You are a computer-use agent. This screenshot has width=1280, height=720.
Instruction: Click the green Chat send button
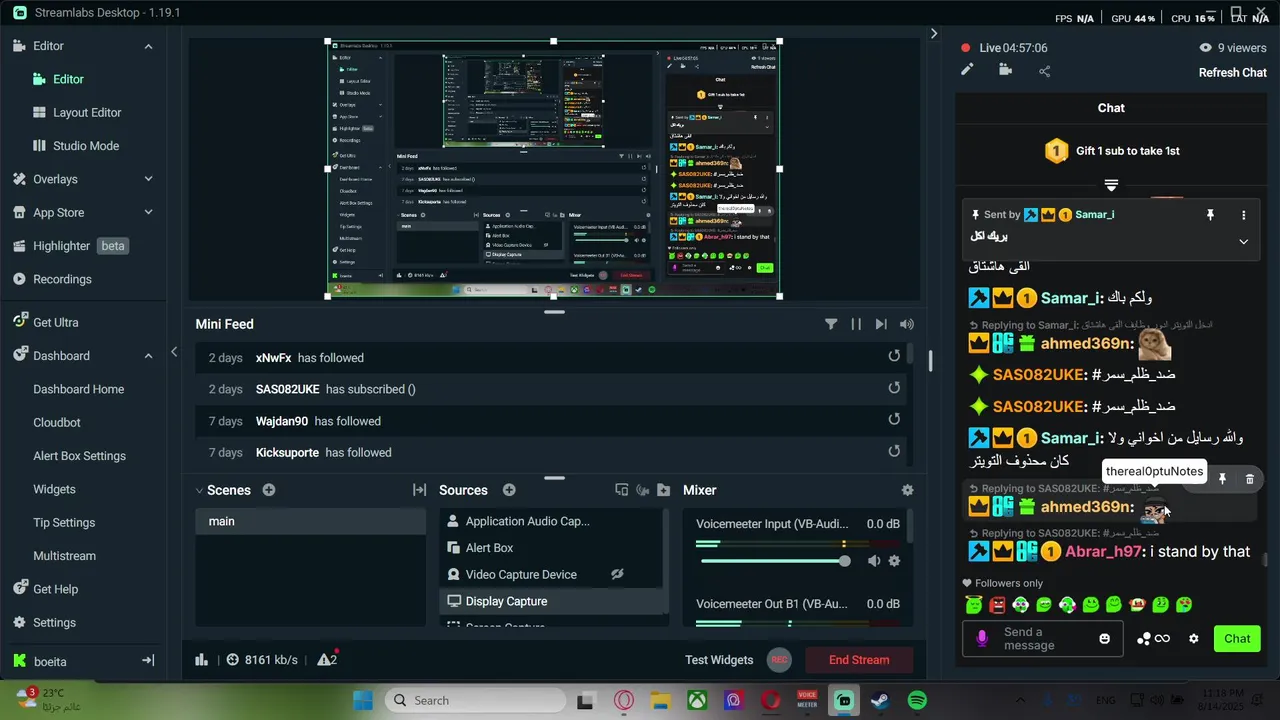[x=1237, y=639]
